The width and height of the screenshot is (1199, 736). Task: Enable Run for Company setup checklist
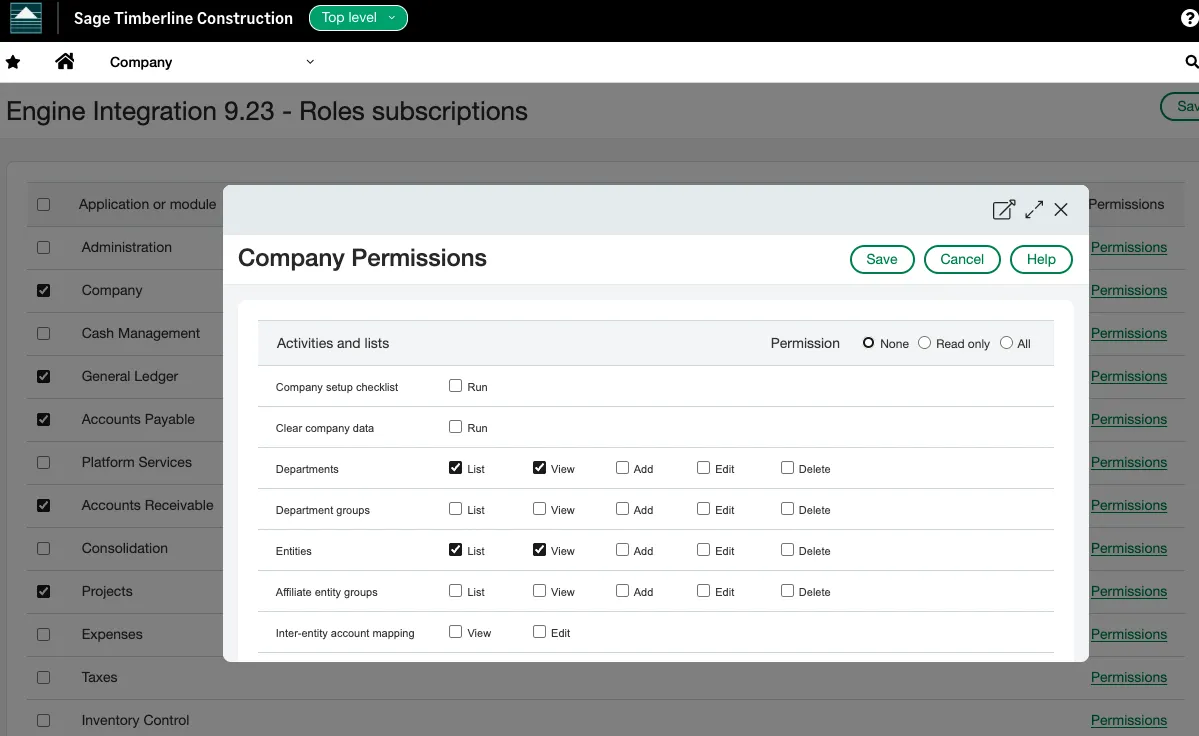pos(456,386)
